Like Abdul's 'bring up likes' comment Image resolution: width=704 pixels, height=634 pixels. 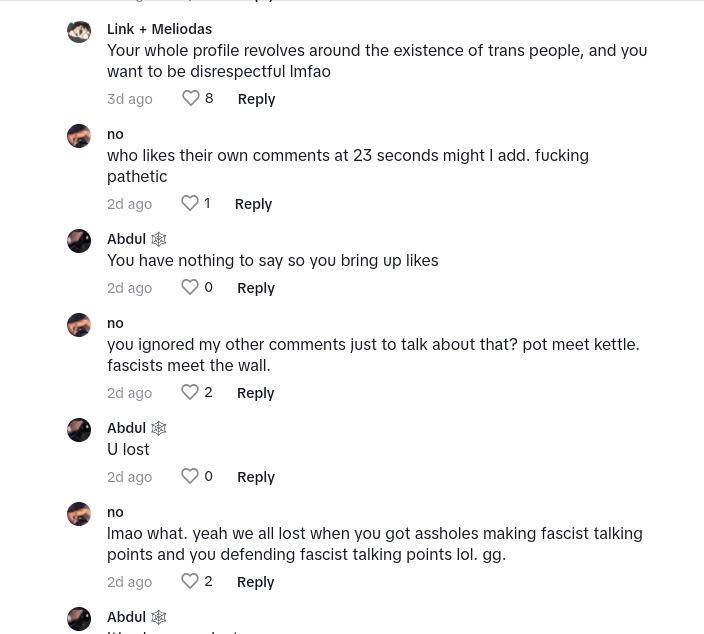[x=190, y=287]
